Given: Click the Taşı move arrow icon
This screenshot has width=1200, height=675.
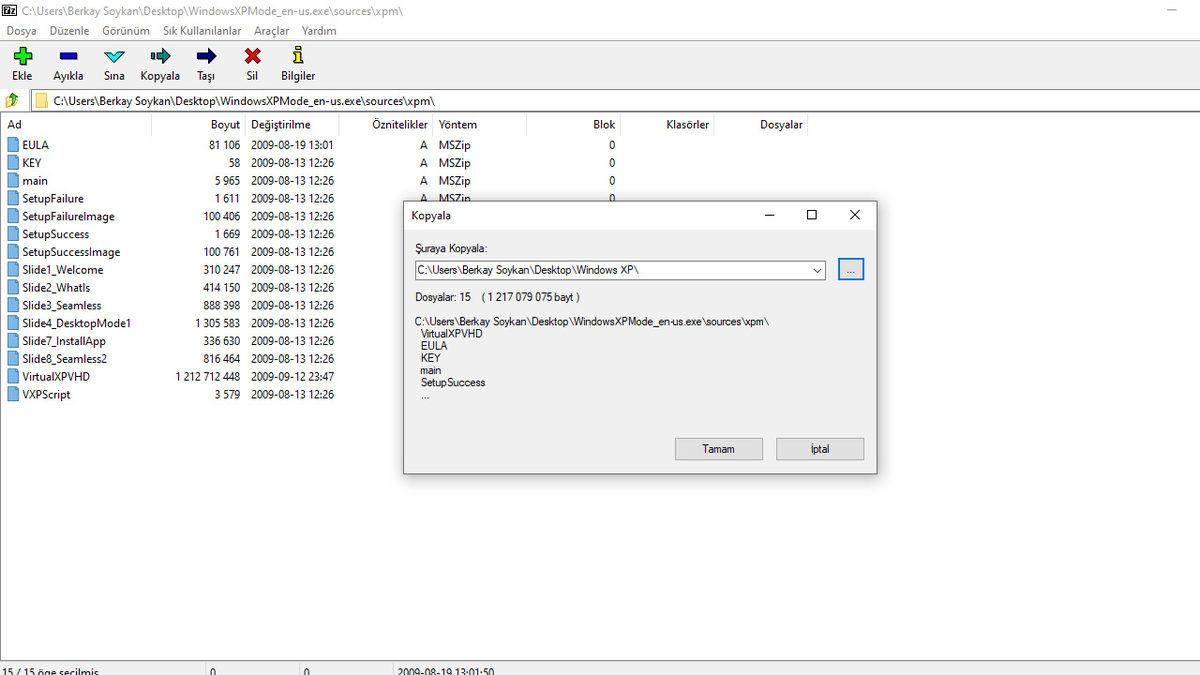Looking at the screenshot, I should point(206,57).
